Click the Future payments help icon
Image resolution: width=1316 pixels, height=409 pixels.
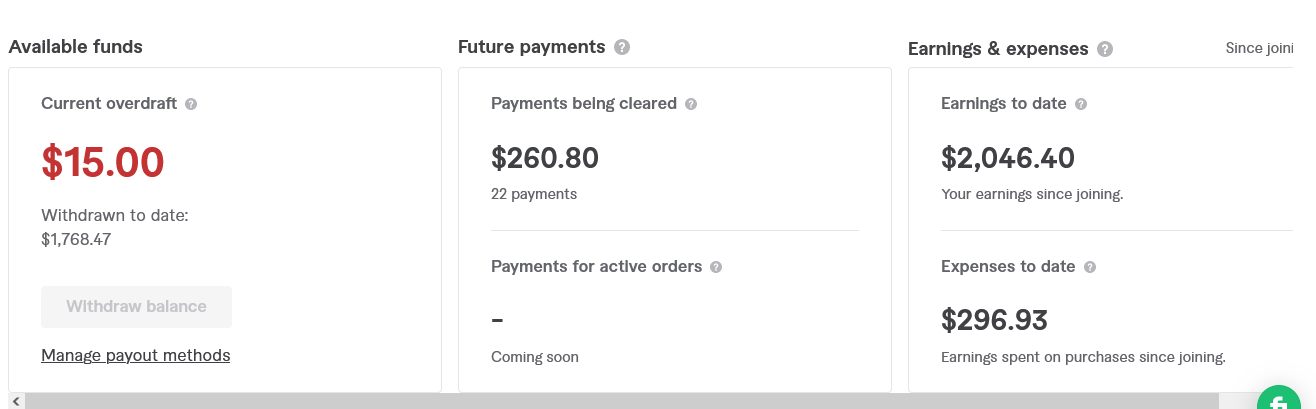[x=622, y=47]
